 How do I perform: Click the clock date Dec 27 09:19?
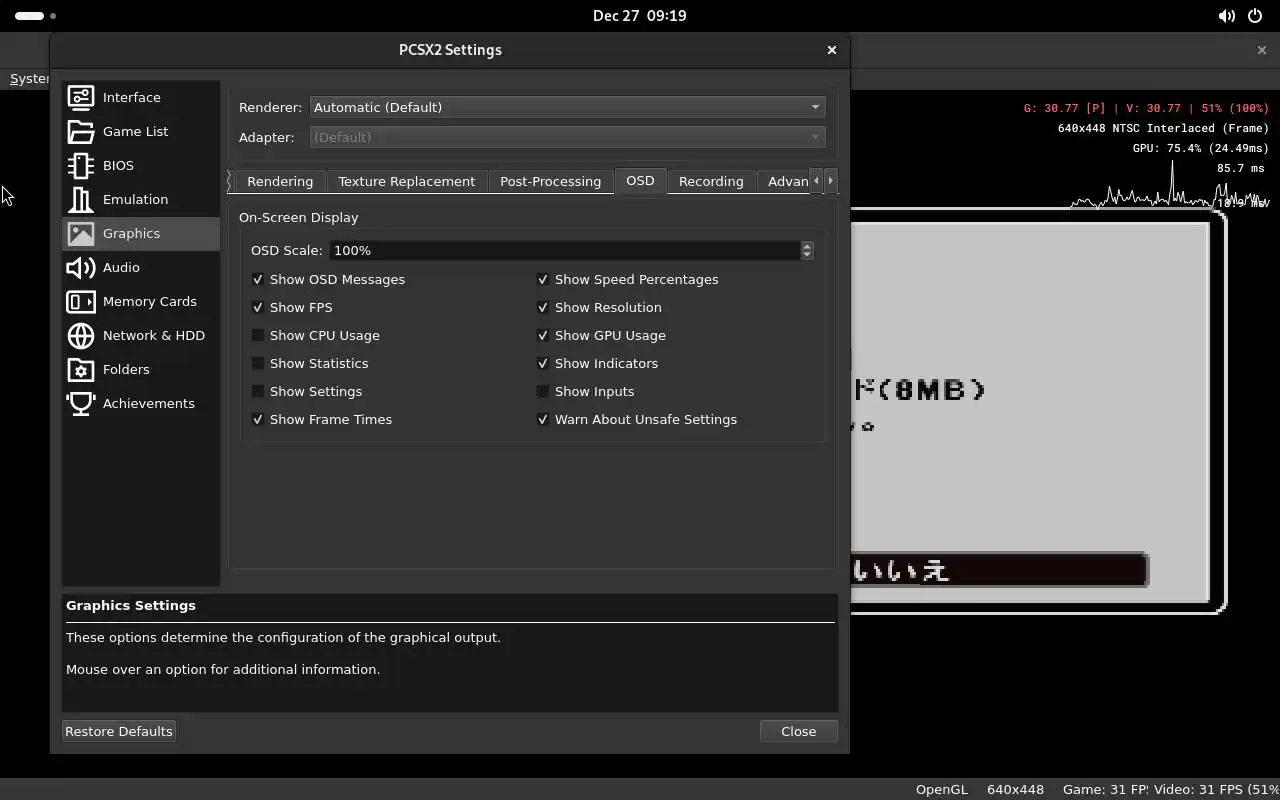(x=639, y=16)
